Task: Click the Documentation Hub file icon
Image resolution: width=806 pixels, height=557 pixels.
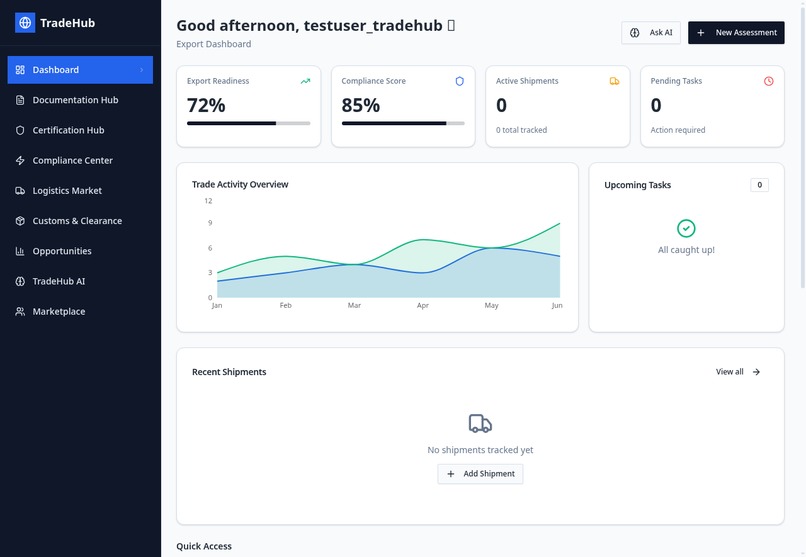Action: (20, 100)
